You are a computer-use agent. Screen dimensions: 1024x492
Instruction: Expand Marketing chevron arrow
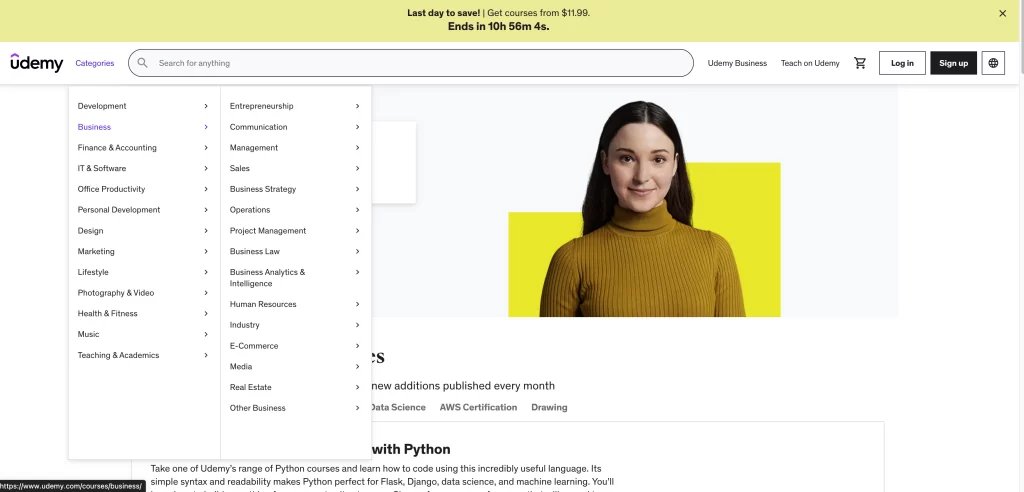(x=206, y=251)
